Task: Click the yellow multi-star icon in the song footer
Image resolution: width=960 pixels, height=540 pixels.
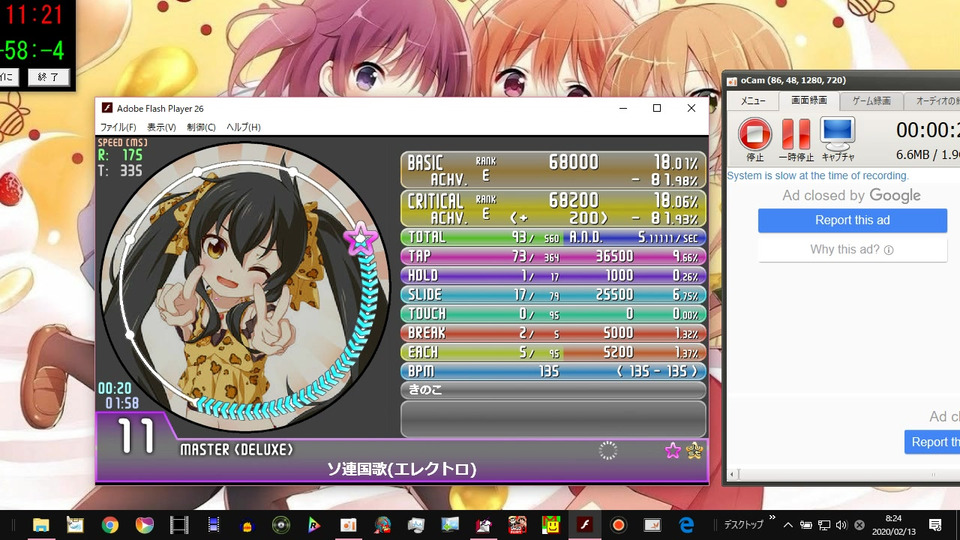Action: click(694, 451)
